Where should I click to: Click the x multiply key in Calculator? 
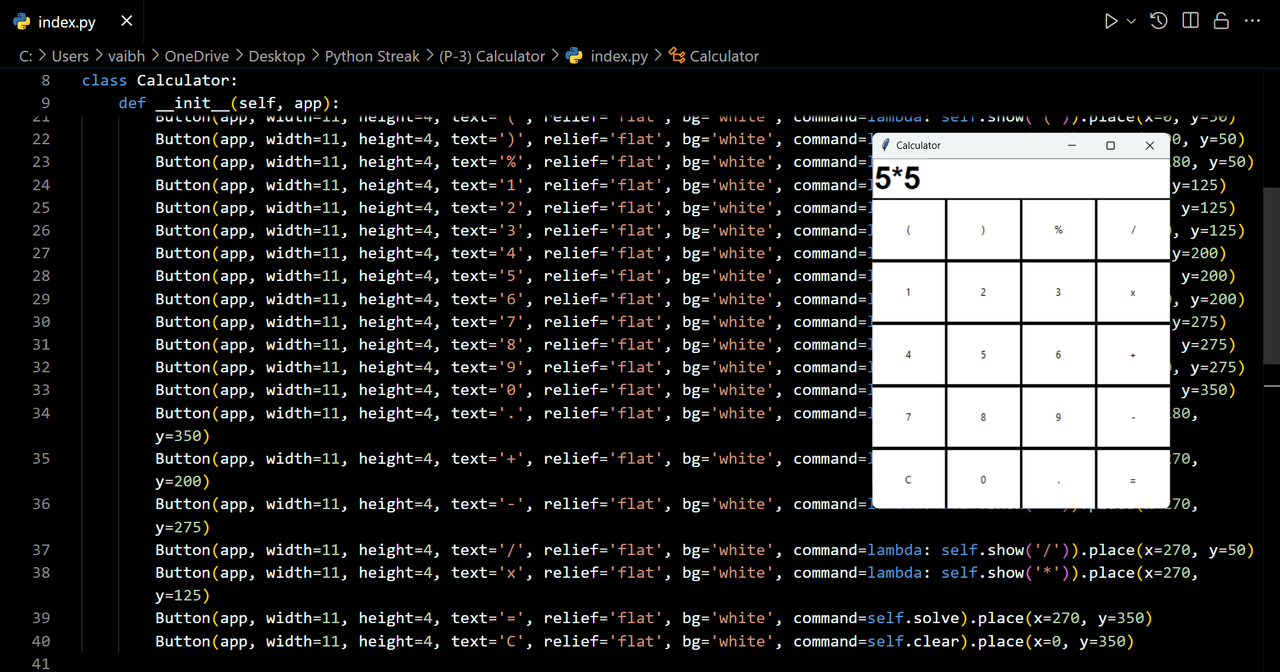tap(1133, 292)
